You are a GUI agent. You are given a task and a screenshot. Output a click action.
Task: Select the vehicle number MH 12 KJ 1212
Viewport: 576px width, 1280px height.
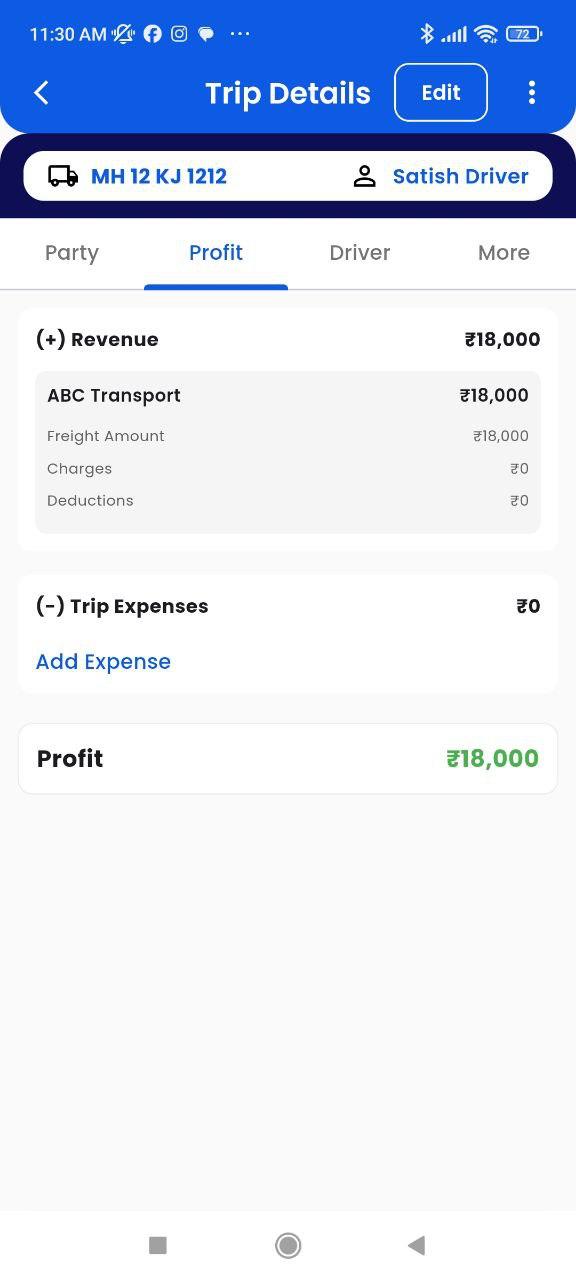(x=159, y=175)
